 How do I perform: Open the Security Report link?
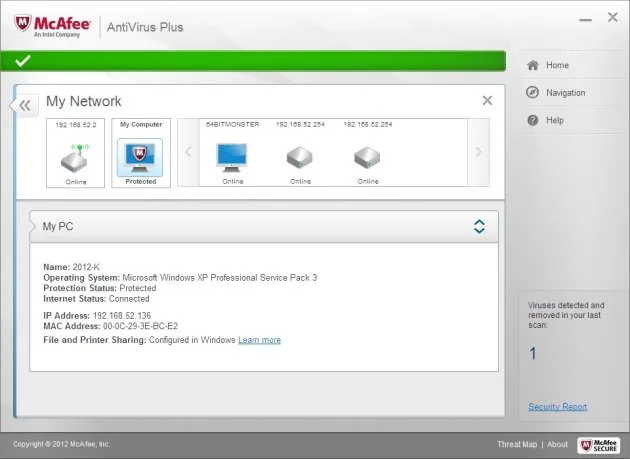click(557, 407)
